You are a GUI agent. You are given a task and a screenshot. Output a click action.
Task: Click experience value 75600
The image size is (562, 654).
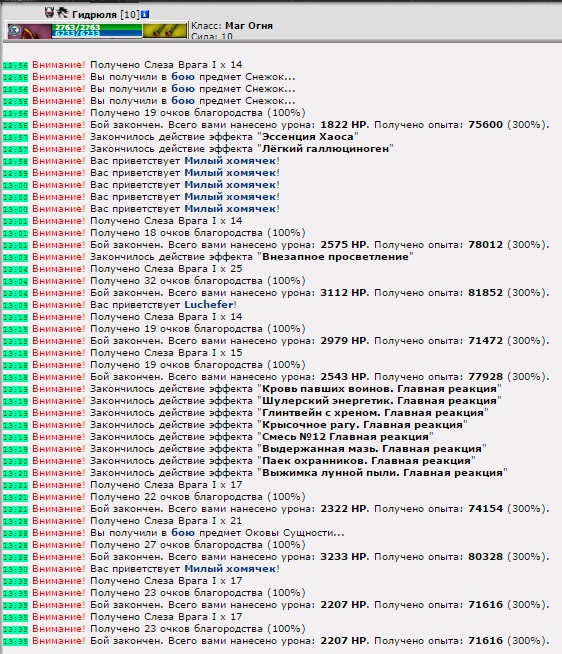point(485,125)
